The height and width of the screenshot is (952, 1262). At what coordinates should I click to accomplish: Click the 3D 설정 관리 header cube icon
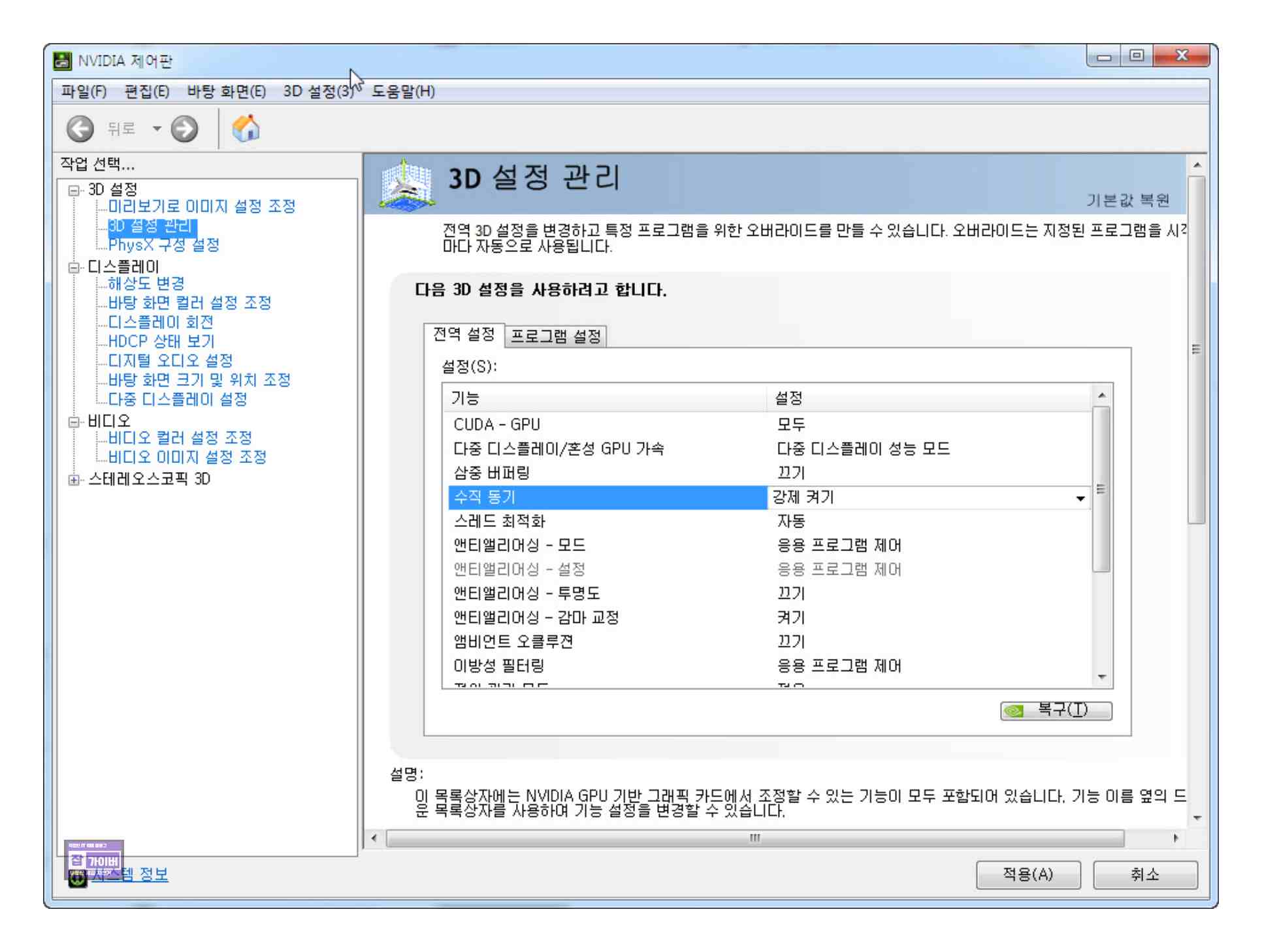406,185
